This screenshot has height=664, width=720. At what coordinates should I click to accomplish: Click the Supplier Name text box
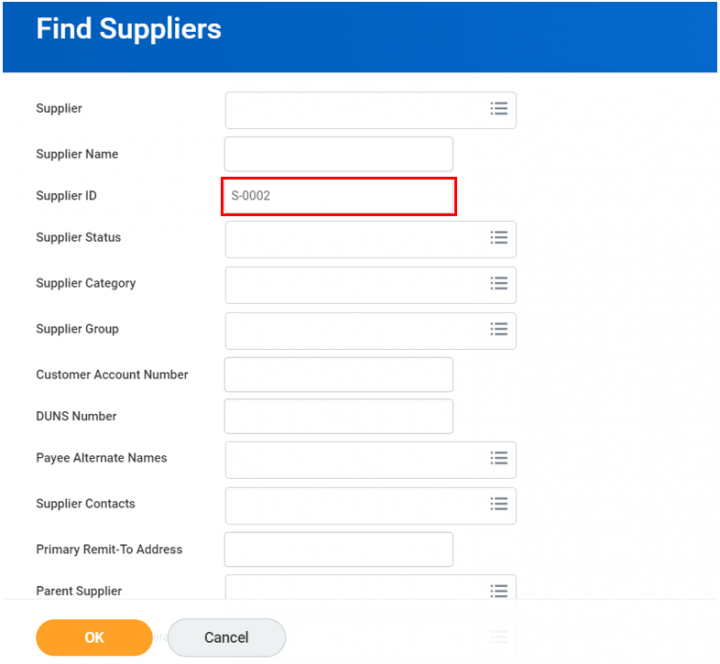338,154
